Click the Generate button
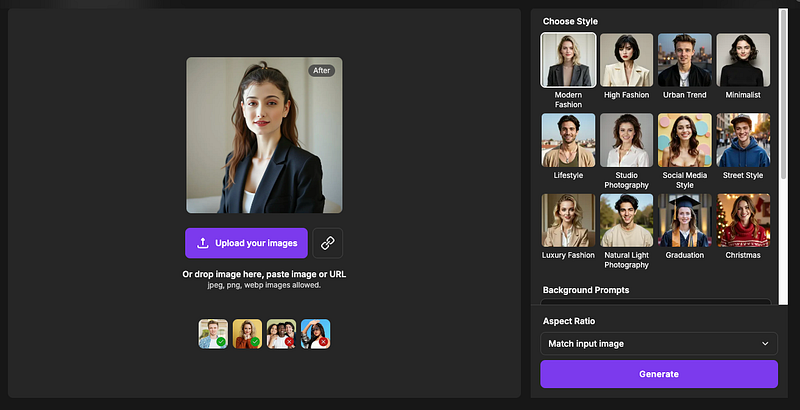 pyautogui.click(x=659, y=374)
